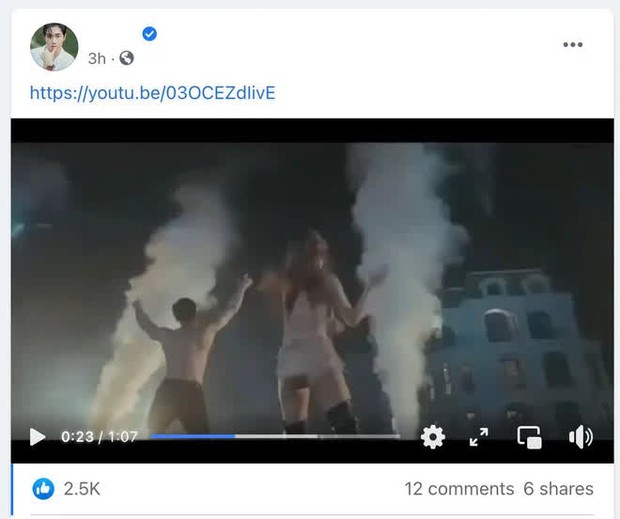The width and height of the screenshot is (620, 519).
Task: View the 6 shares list
Action: tap(558, 489)
